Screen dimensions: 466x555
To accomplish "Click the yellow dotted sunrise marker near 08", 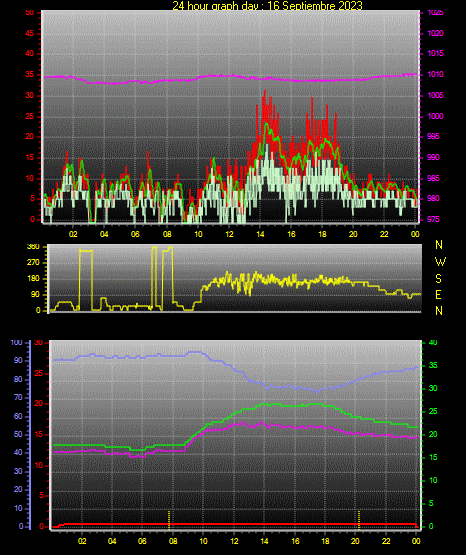I will (169, 520).
